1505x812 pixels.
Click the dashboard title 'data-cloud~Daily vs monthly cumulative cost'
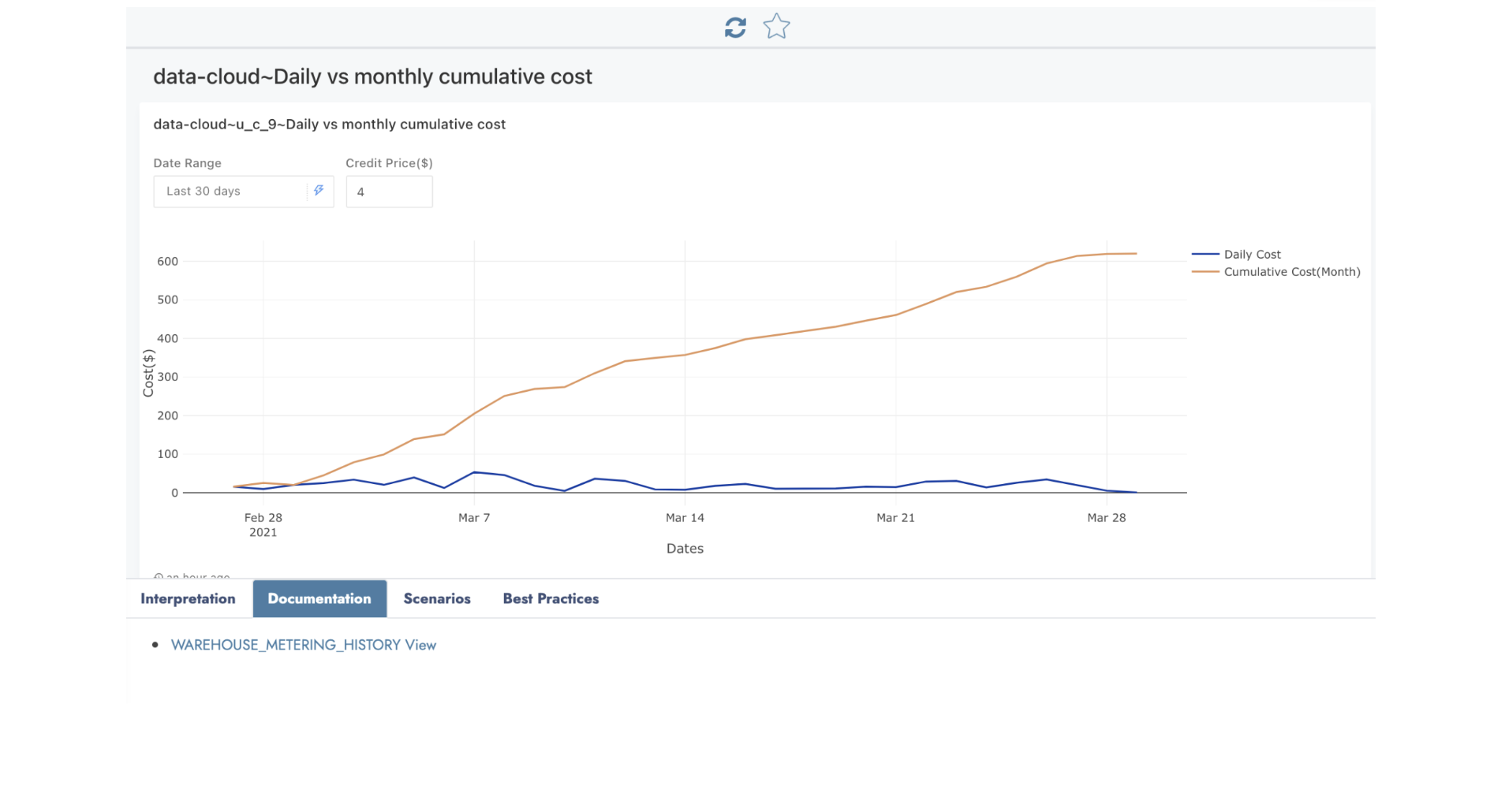(x=372, y=76)
